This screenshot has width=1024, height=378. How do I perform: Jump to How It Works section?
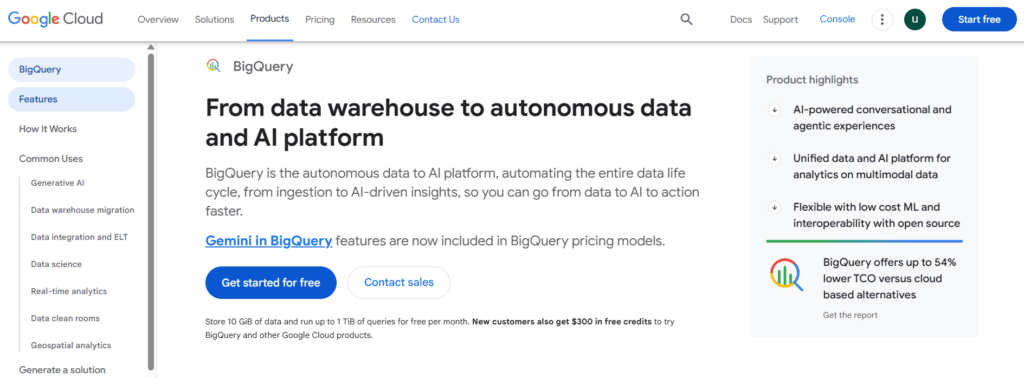(48, 129)
